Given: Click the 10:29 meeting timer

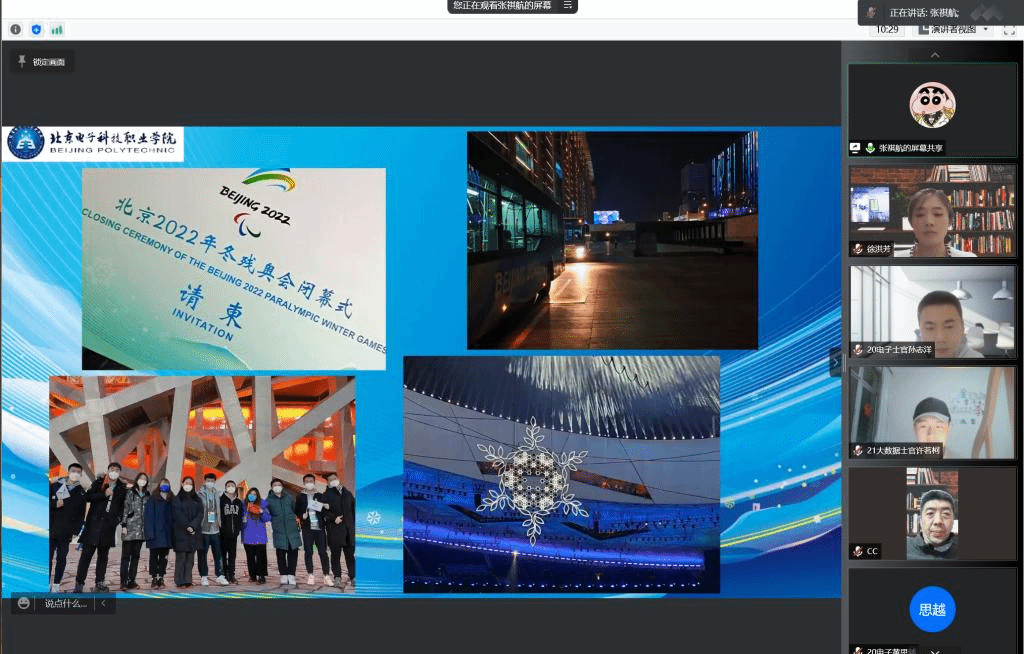Looking at the screenshot, I should click(x=887, y=29).
